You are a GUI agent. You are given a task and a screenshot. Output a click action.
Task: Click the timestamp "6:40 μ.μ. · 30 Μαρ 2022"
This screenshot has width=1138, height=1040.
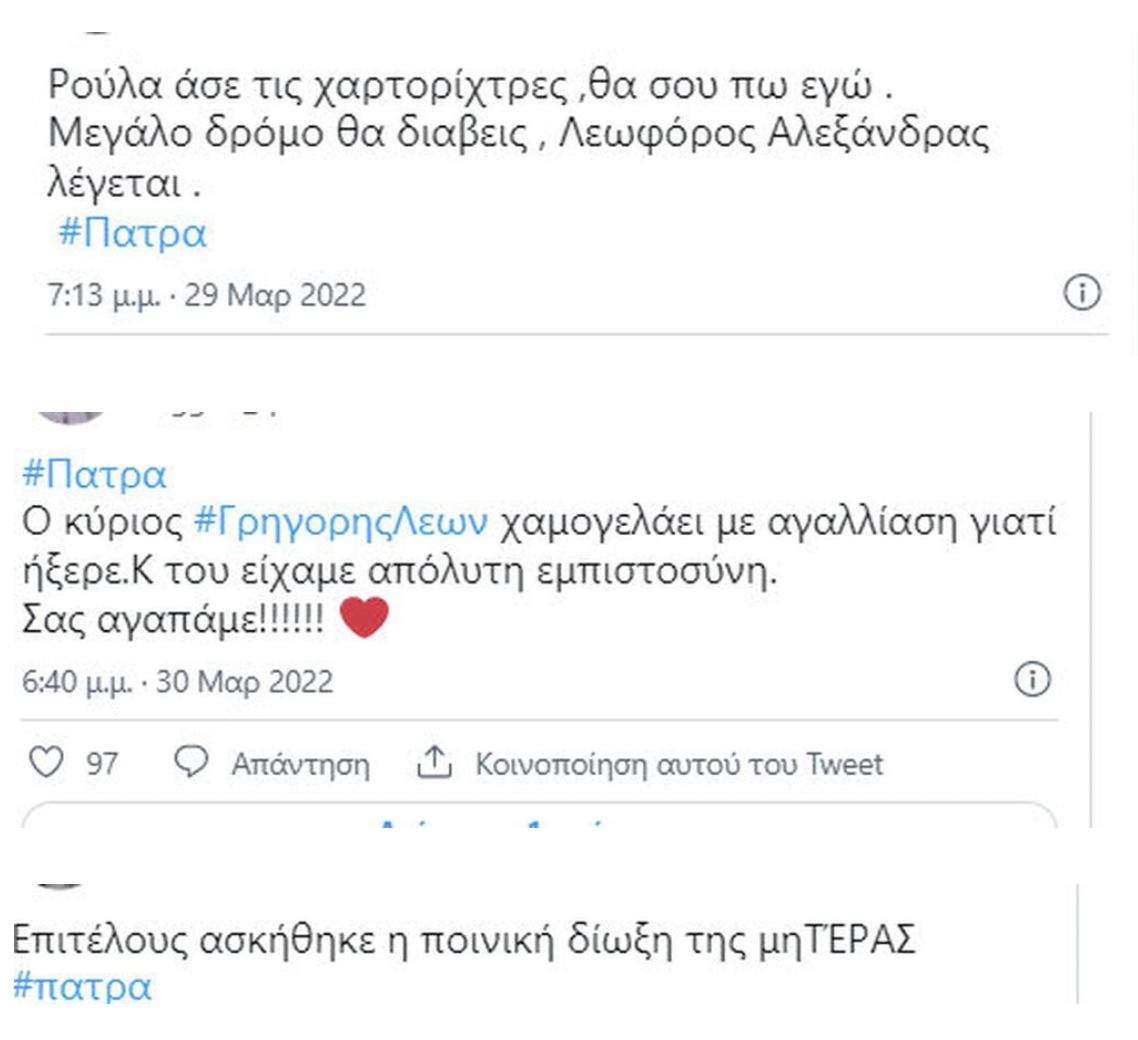pyautogui.click(x=178, y=682)
